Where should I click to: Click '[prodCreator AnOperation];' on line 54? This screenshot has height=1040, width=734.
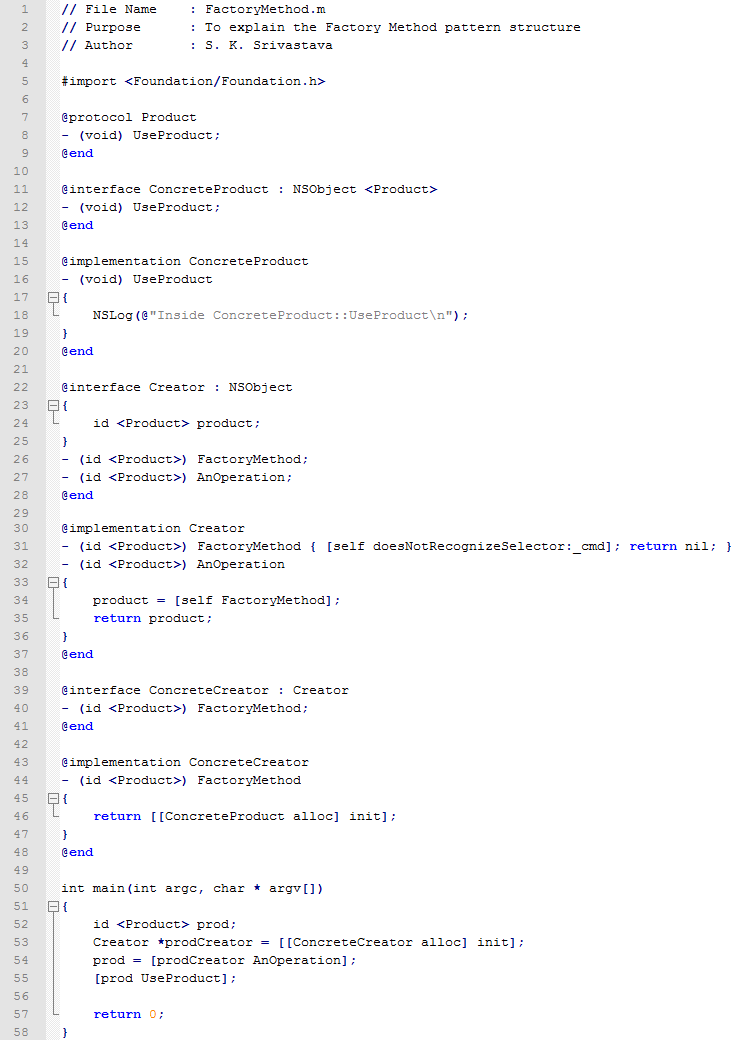[253, 960]
